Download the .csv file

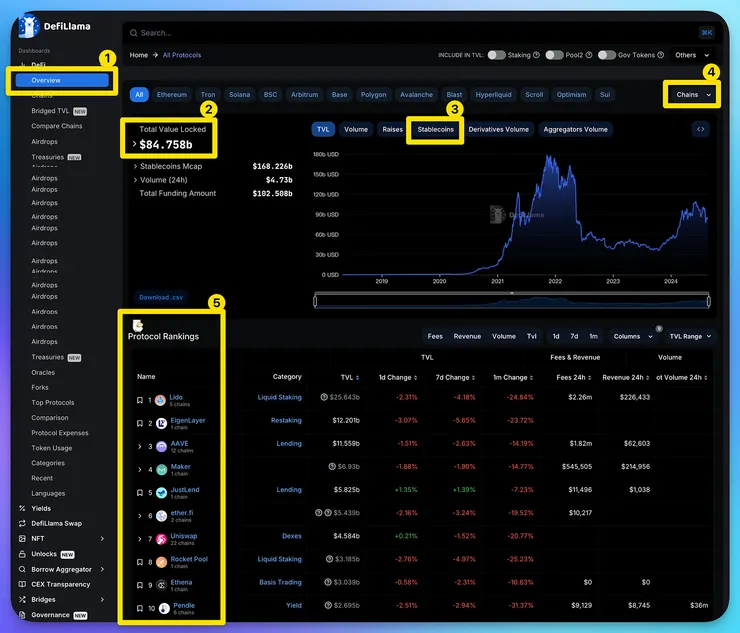161,297
